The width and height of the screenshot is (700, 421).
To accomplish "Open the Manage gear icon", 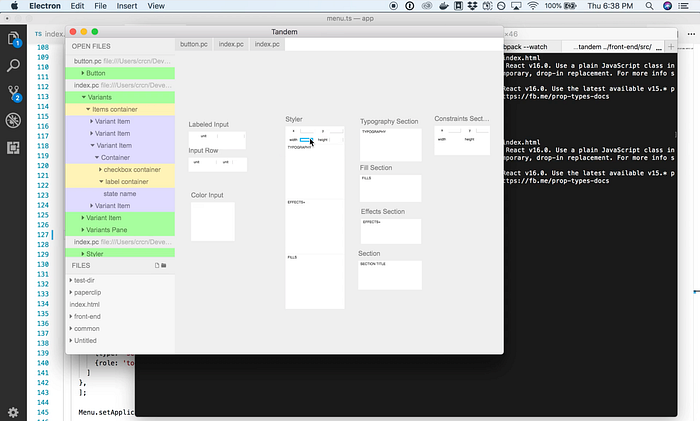I will pyautogui.click(x=13, y=412).
